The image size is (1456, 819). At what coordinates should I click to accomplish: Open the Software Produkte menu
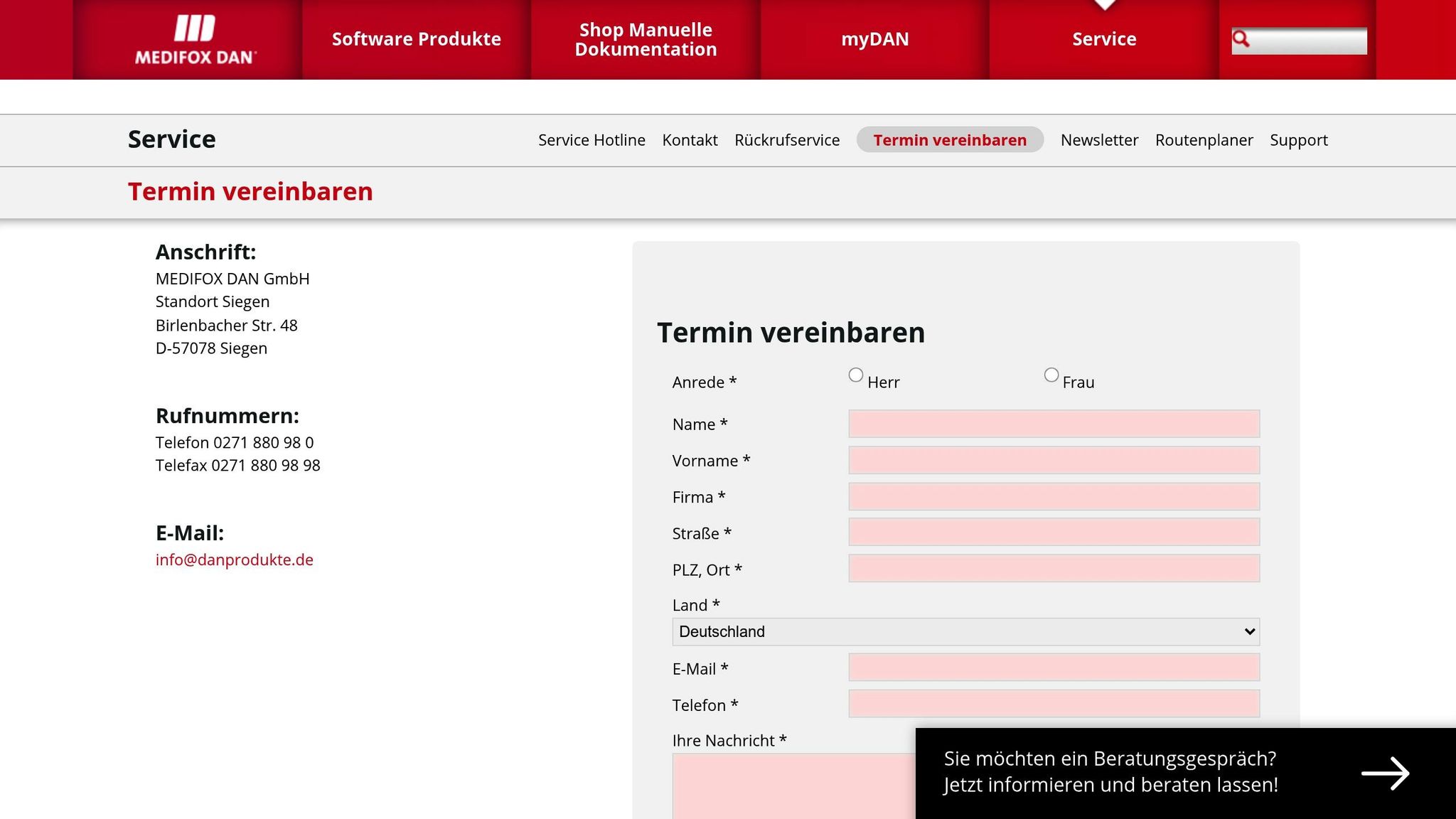point(416,39)
